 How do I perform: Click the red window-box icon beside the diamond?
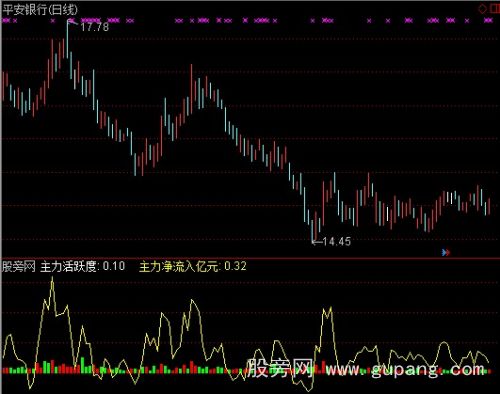pos(495,9)
